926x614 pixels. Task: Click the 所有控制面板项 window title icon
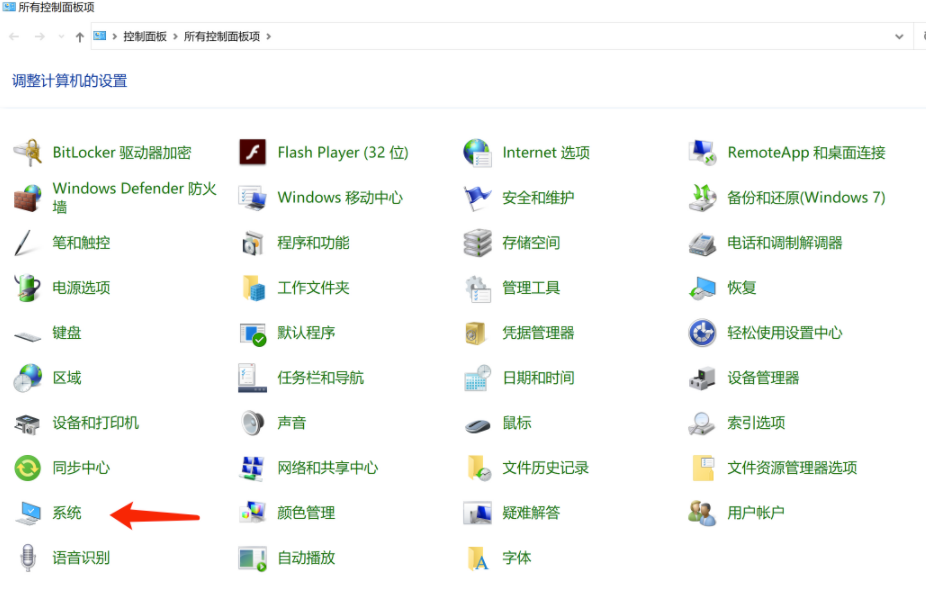9,6
